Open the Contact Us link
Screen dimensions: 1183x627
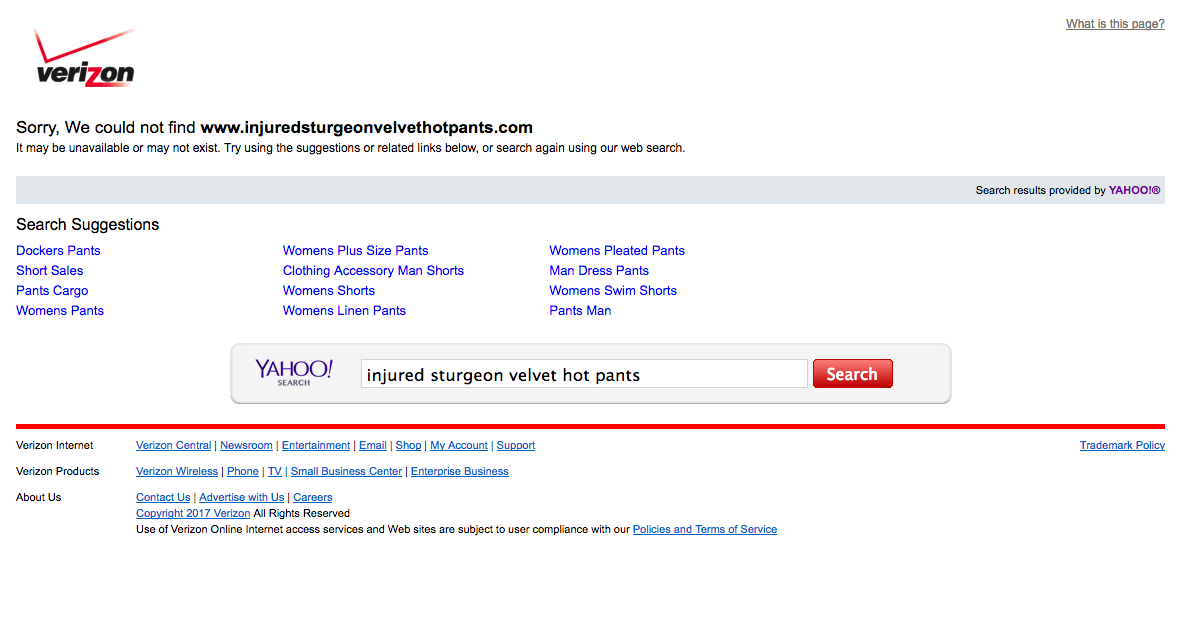[x=163, y=498]
